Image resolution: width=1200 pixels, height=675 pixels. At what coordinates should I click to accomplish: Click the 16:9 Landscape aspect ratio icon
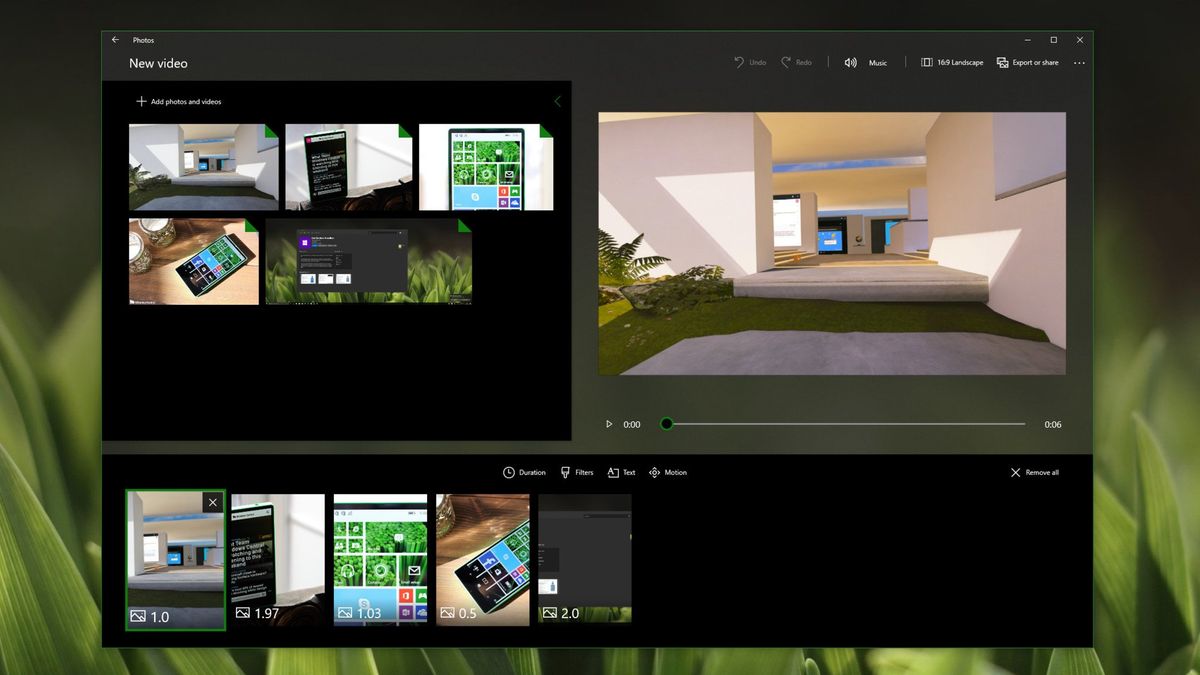tap(928, 62)
